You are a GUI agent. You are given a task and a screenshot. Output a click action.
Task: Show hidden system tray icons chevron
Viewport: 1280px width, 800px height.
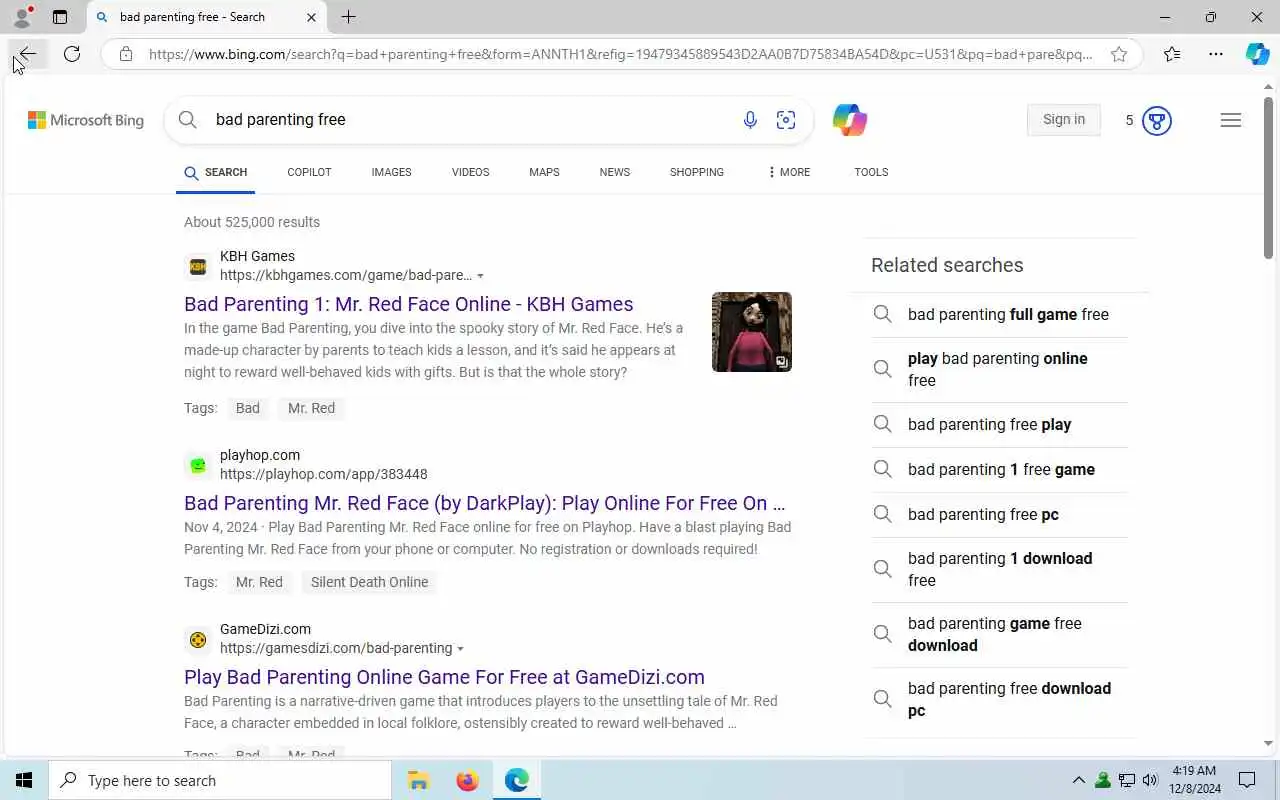click(x=1078, y=780)
